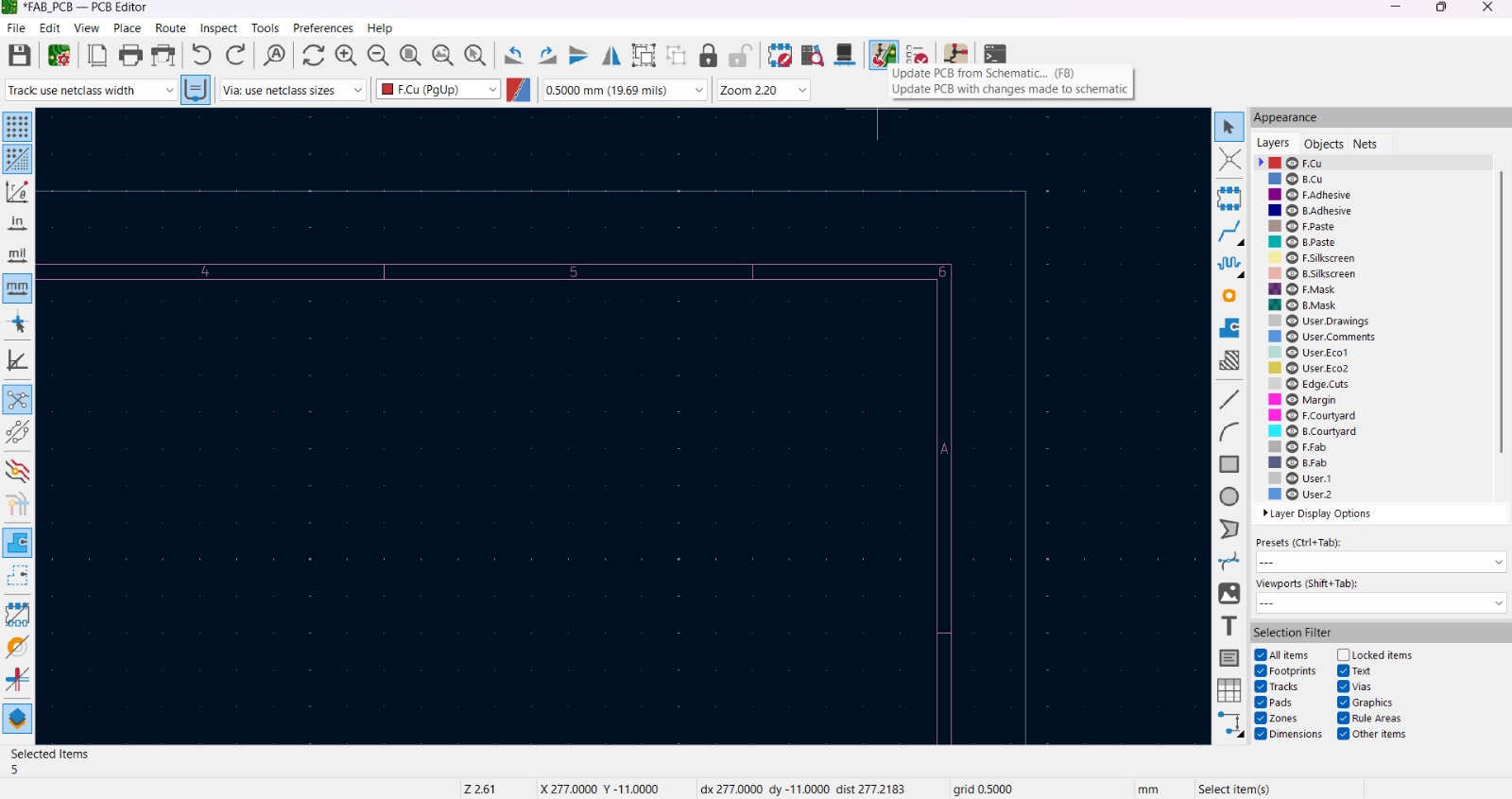Image resolution: width=1512 pixels, height=799 pixels.
Task: Refresh the board view
Action: pos(313,56)
